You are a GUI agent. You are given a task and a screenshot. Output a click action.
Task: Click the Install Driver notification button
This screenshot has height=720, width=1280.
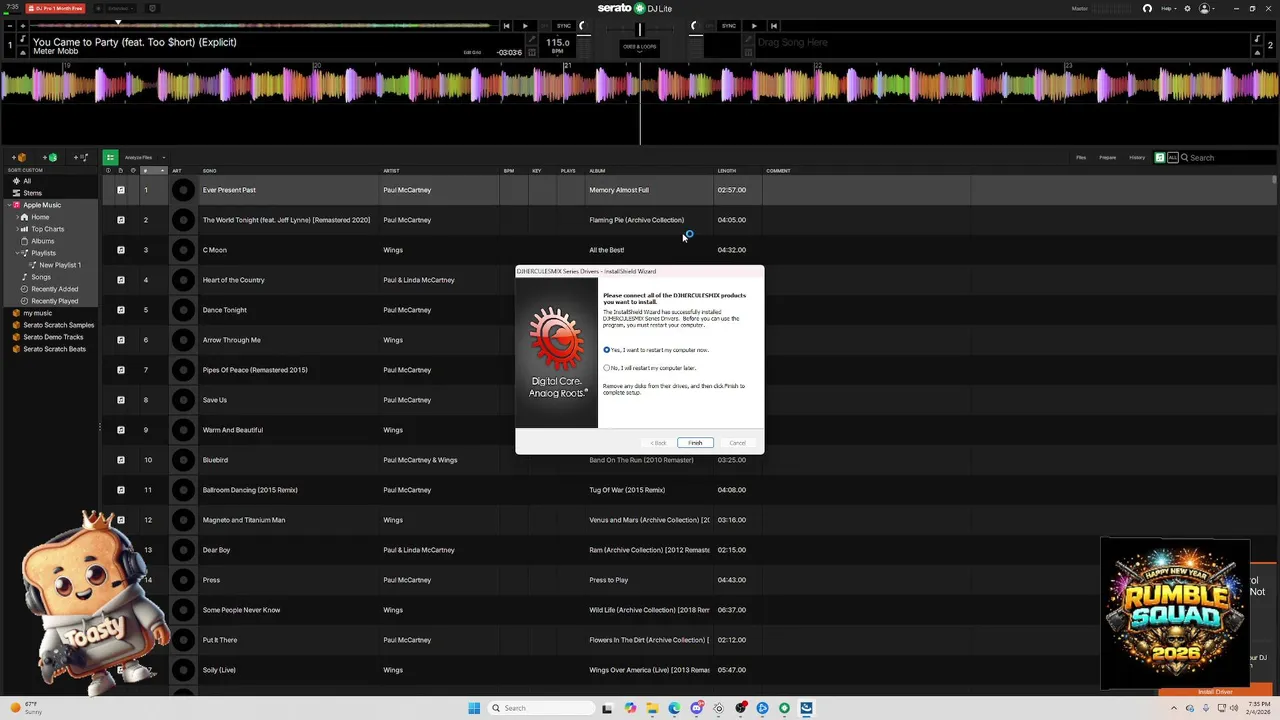tap(1216, 692)
